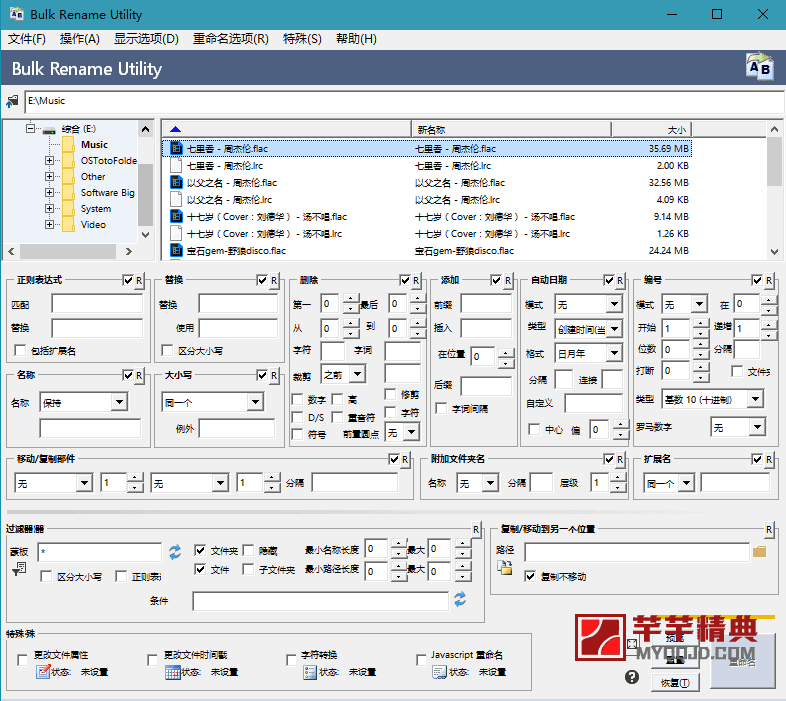Viewport: 786px width, 701px height.
Task: Expand the Video folder tree node
Action: (49, 225)
